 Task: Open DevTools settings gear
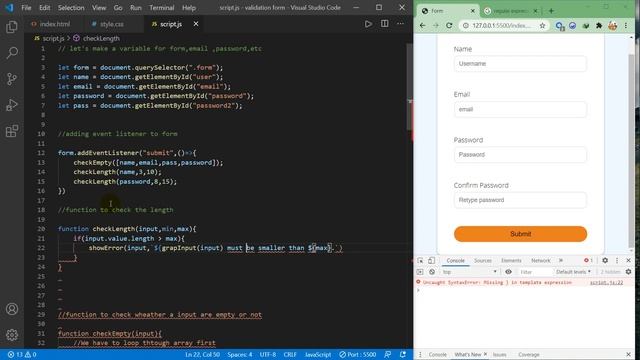[x=605, y=260]
